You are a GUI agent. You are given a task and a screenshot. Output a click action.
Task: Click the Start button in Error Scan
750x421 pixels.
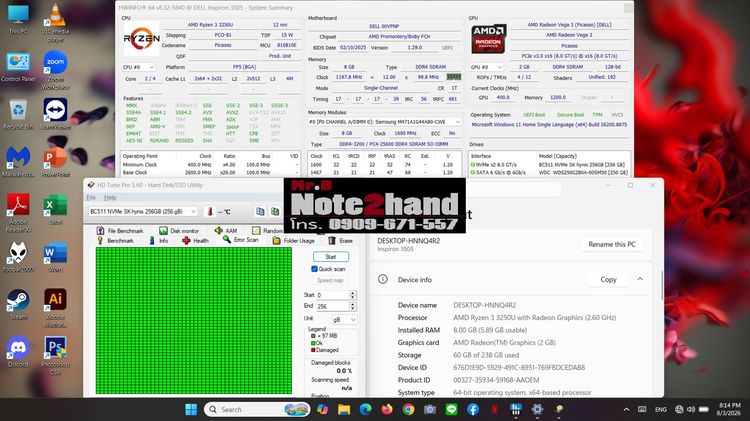331,257
